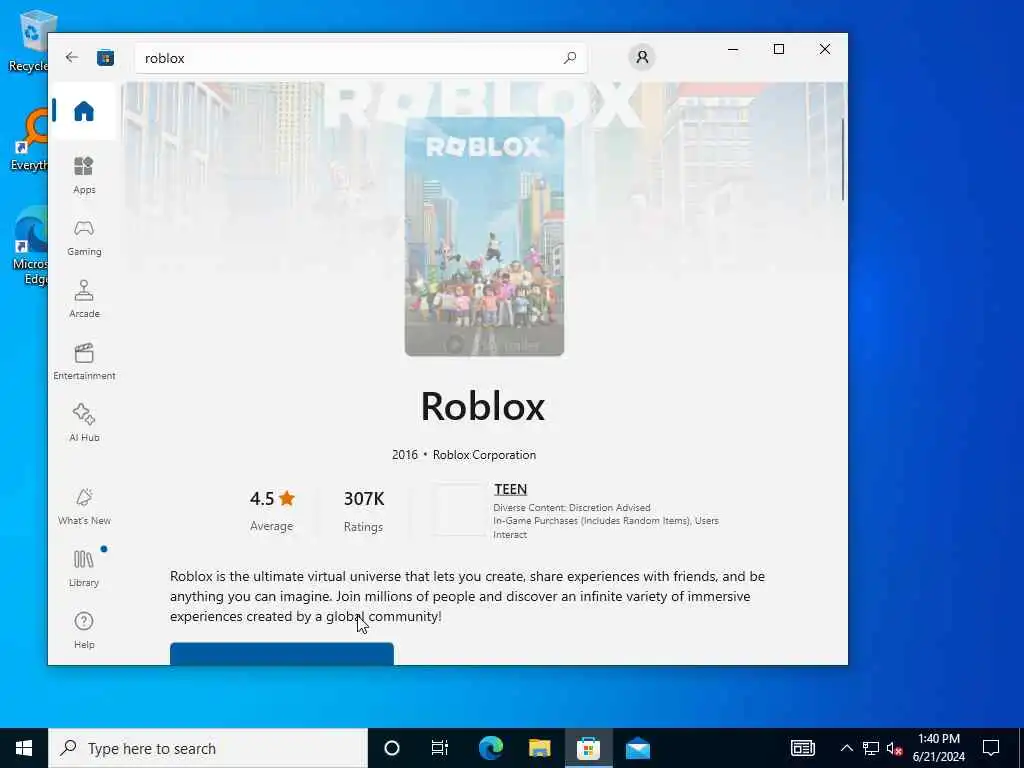
Task: Open the Windows Start menu
Action: (x=24, y=748)
